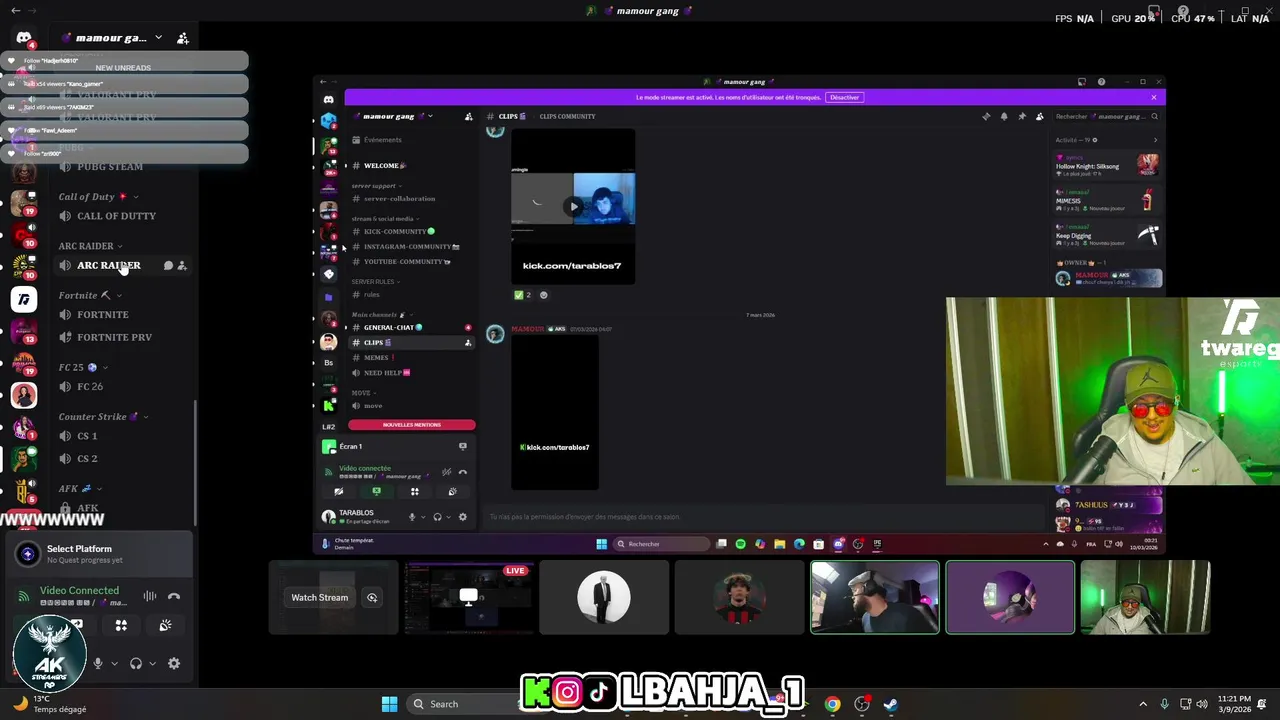1280x720 pixels.
Task: Collapse the FC 25 category
Action: coord(83,367)
